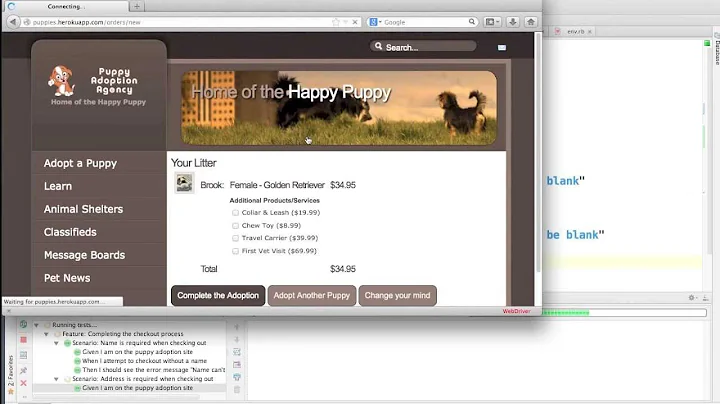Click the down arrow in test results toolbar

point(237,340)
